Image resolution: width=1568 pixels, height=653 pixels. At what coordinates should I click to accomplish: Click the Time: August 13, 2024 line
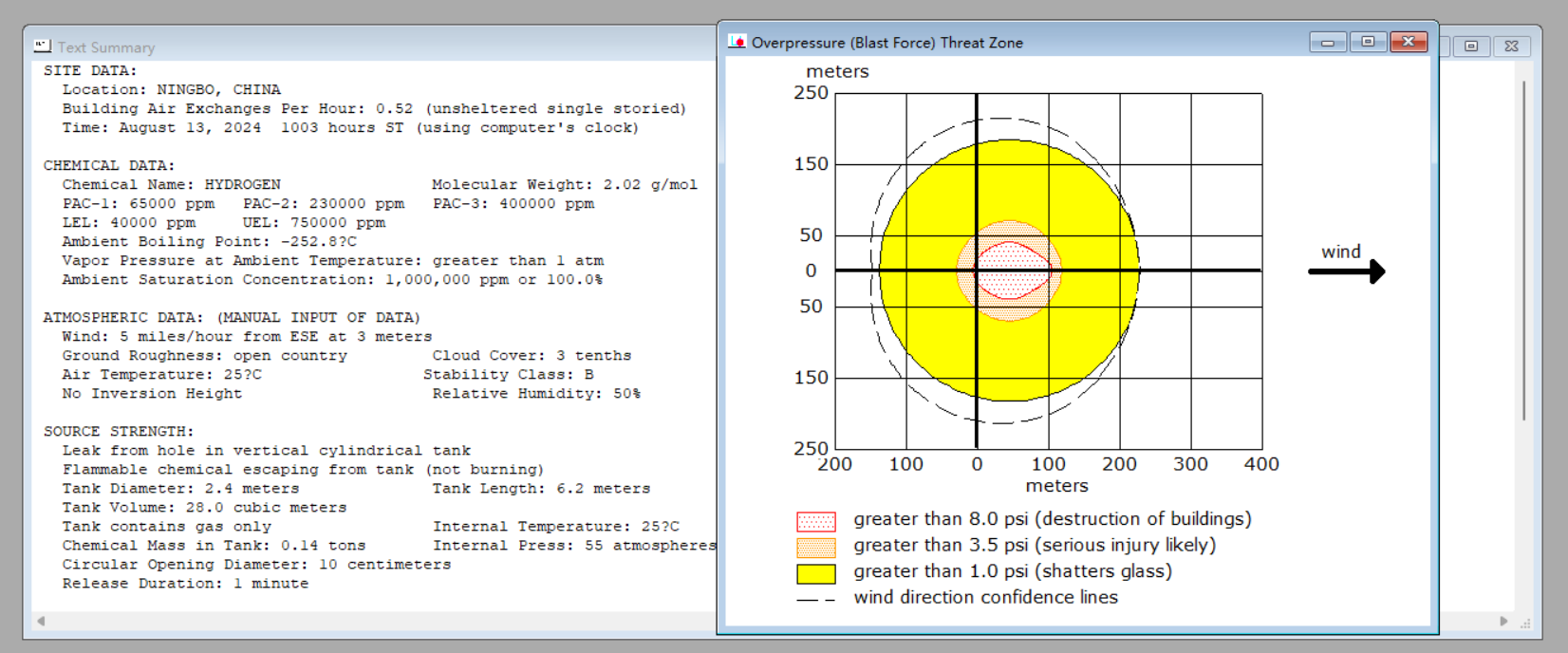click(x=351, y=128)
